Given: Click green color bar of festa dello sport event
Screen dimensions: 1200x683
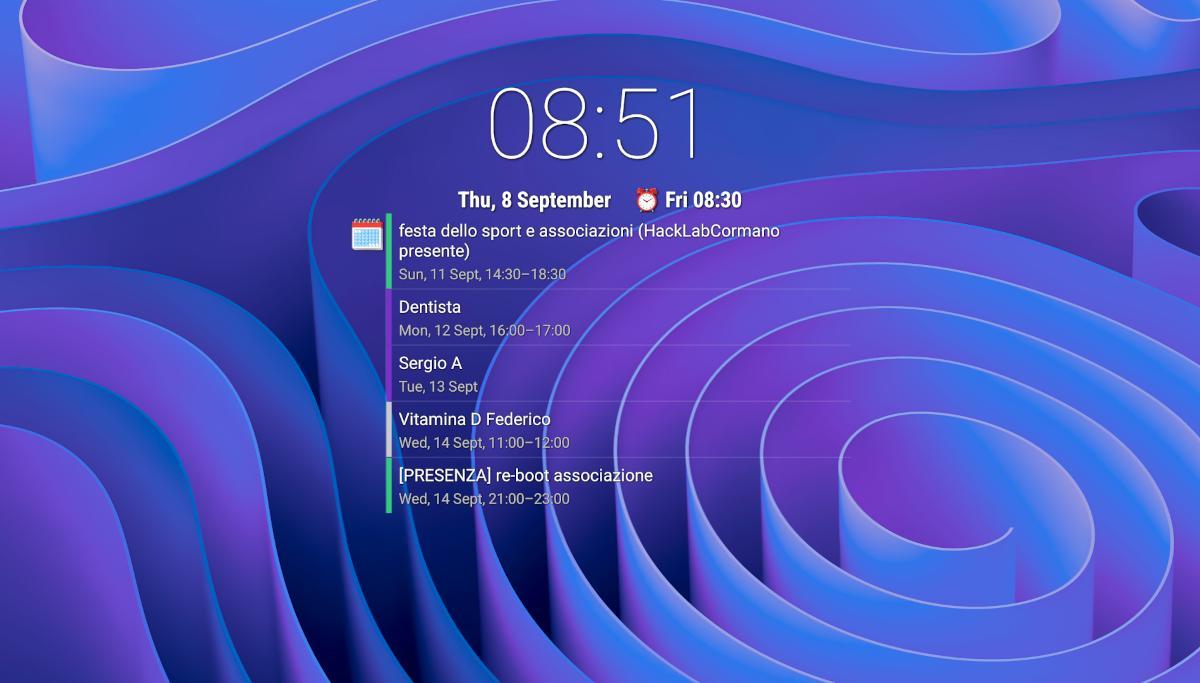Looking at the screenshot, I should [389, 251].
